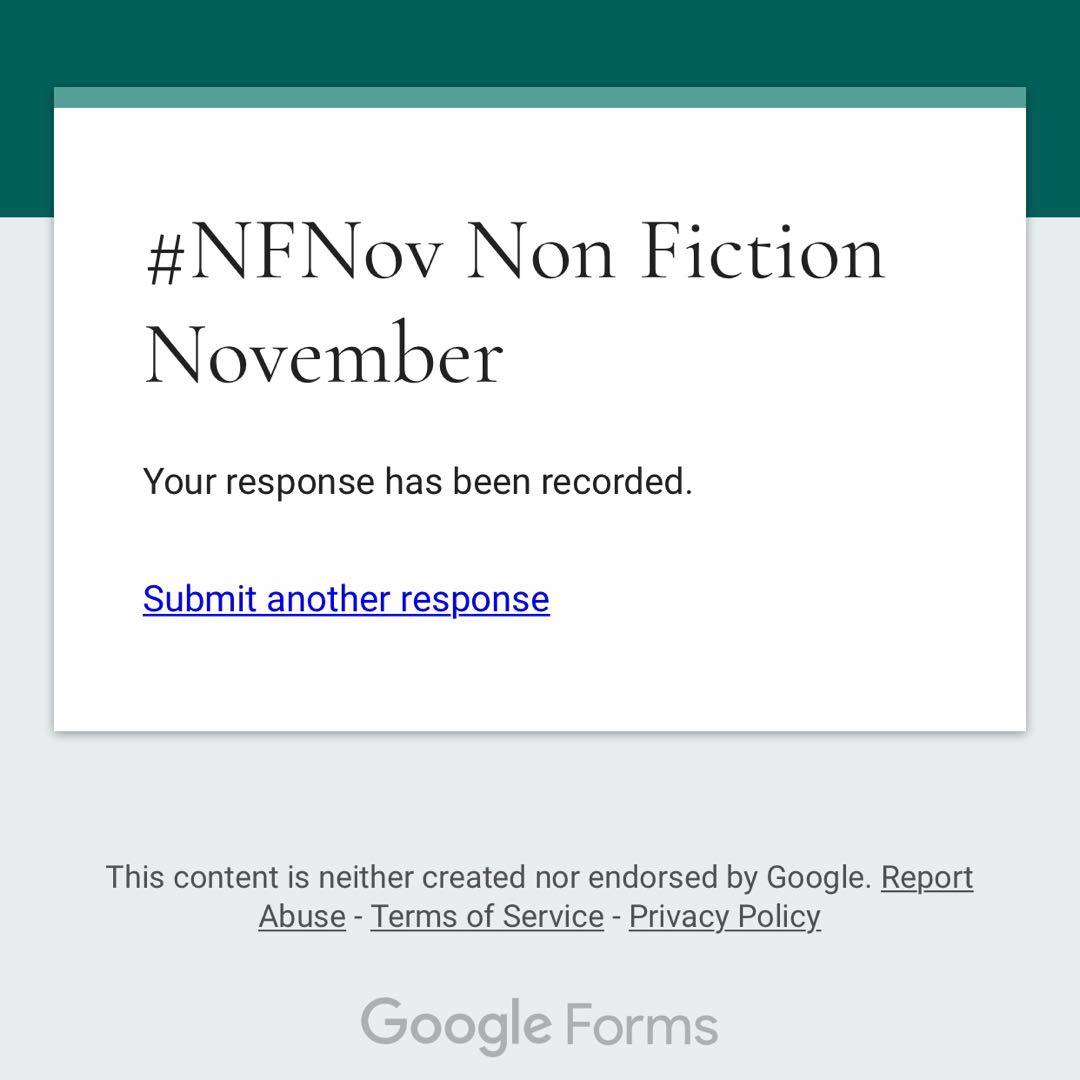The width and height of the screenshot is (1080, 1080).
Task: Click the word Your in the confirmation message
Action: 180,482
